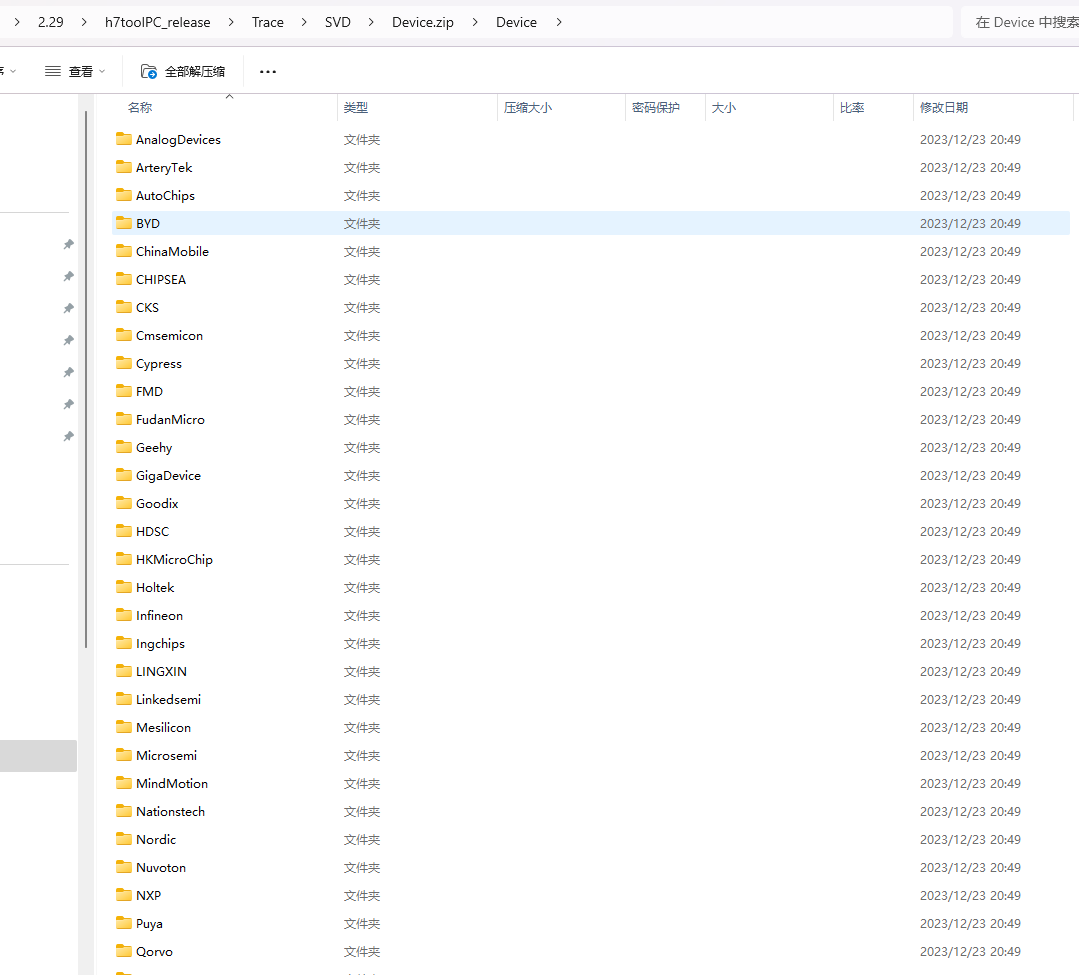Click the Infineon folder icon

tap(124, 615)
